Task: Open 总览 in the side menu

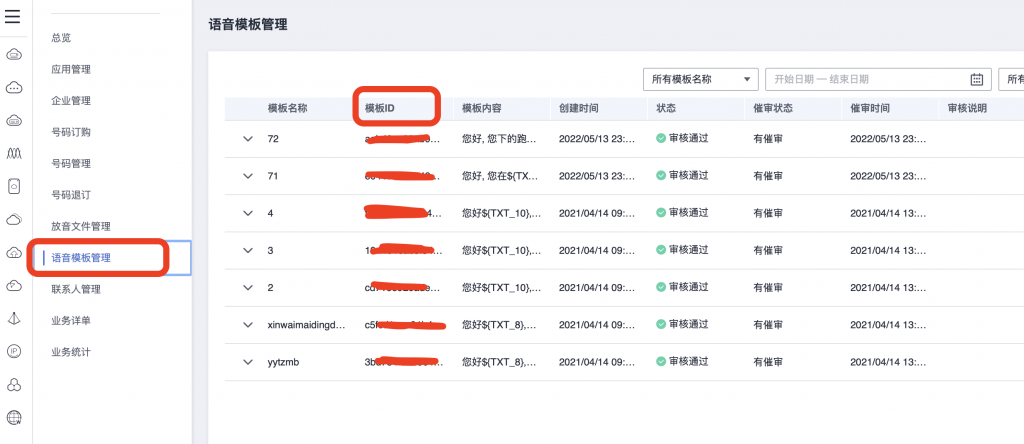Action: tap(61, 38)
